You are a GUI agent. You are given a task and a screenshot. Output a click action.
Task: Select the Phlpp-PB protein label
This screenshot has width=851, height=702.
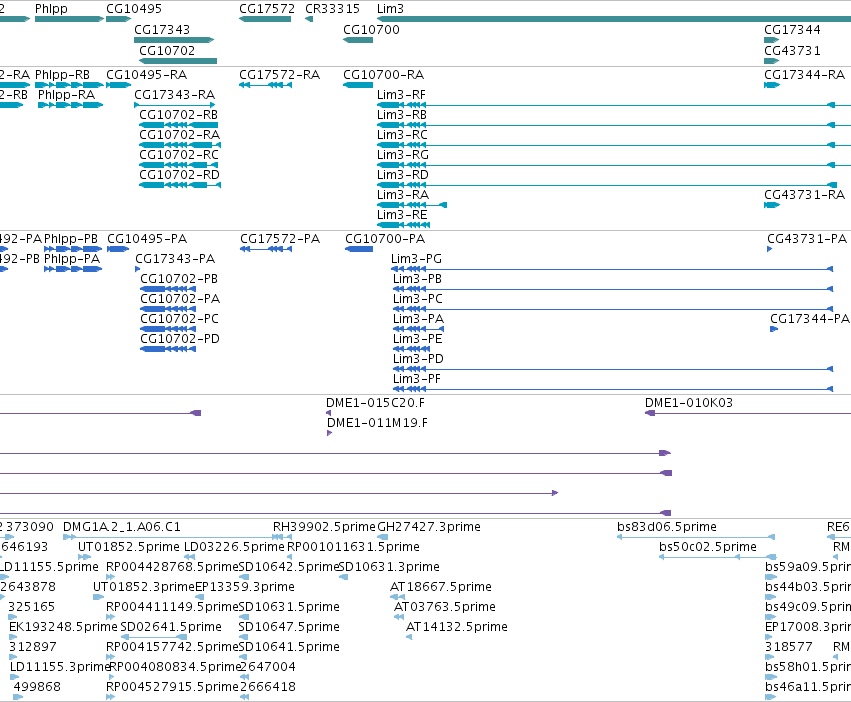click(71, 239)
